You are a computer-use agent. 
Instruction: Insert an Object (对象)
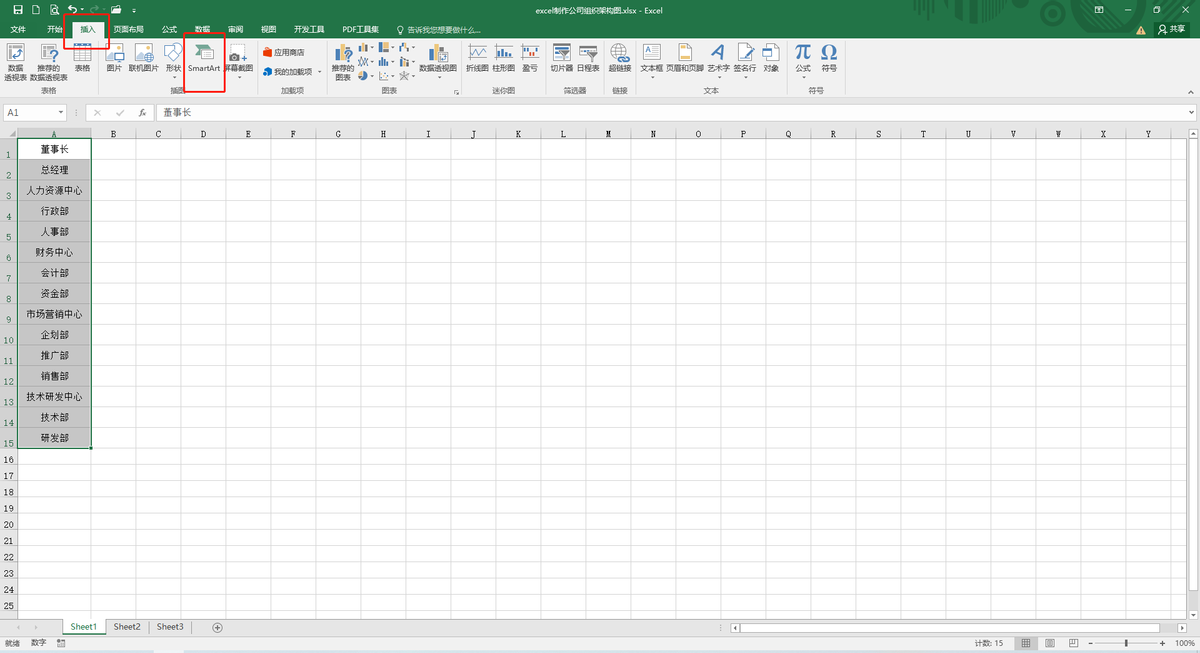click(771, 58)
